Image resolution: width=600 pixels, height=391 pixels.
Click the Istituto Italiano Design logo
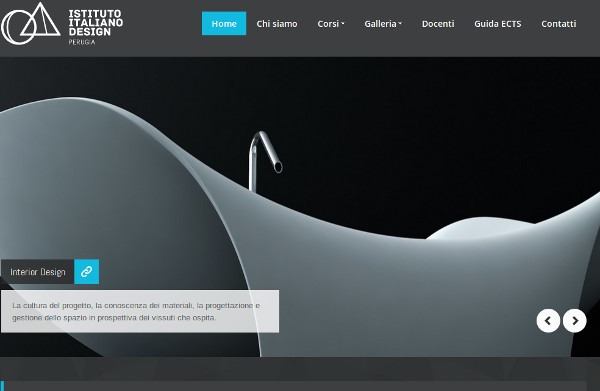[62, 24]
